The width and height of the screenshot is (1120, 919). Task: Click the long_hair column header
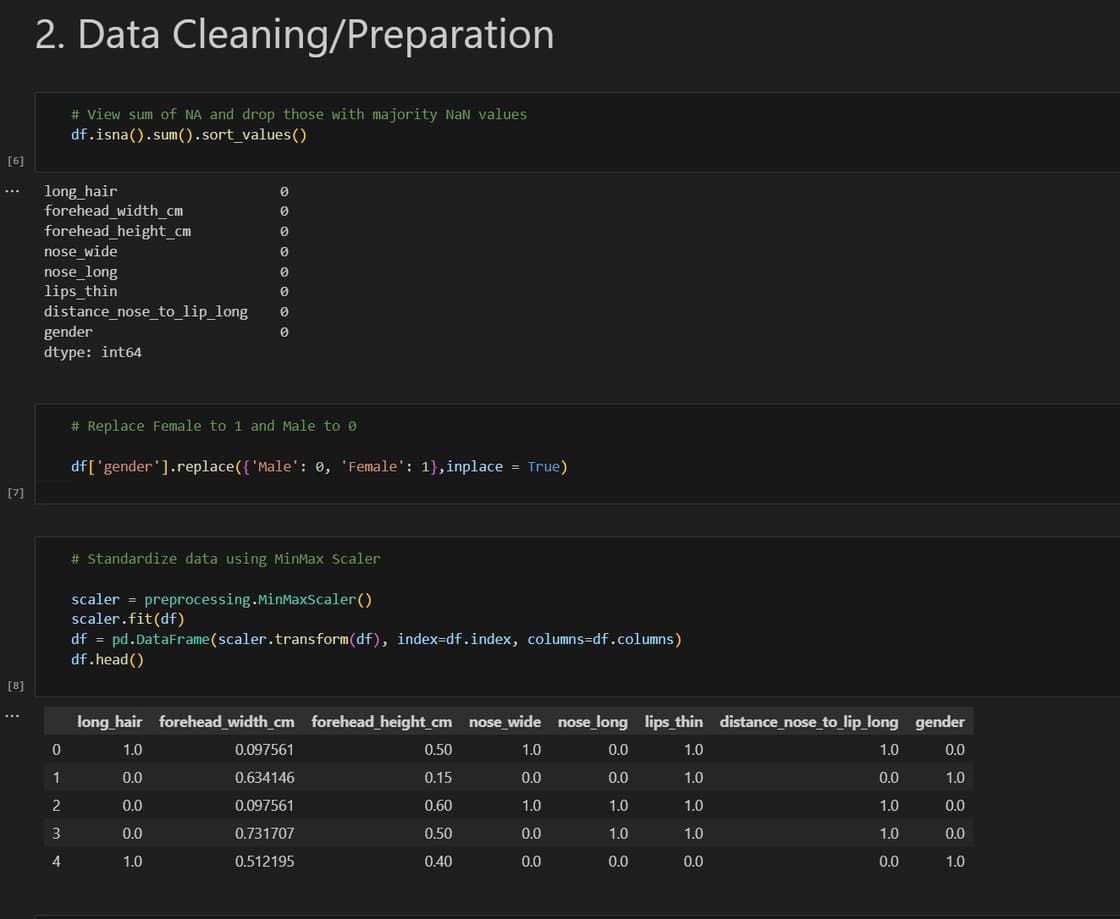coord(109,722)
